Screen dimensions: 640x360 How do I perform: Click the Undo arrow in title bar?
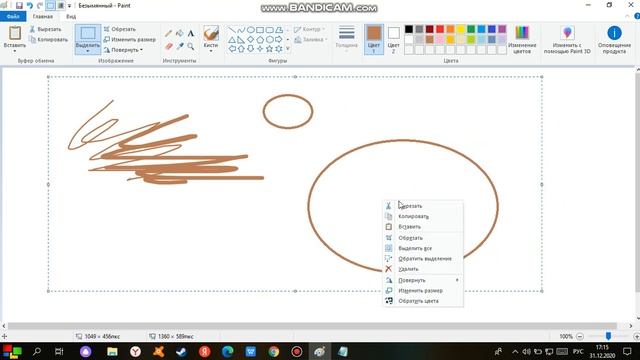click(29, 6)
